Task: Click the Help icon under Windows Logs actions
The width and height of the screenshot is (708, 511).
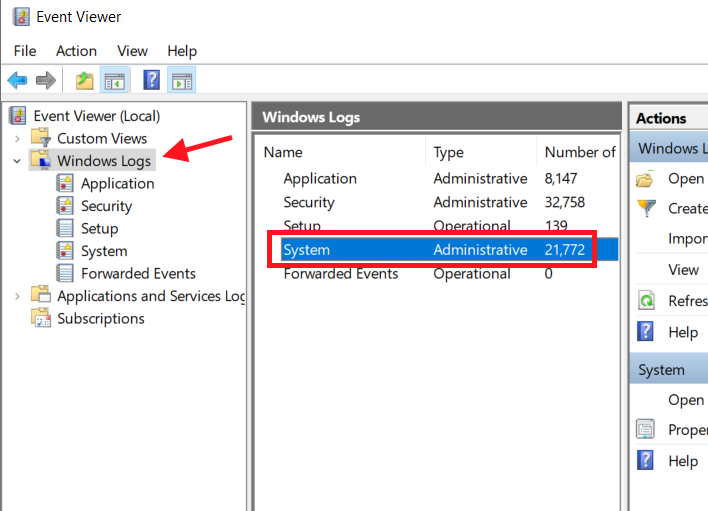Action: [645, 331]
